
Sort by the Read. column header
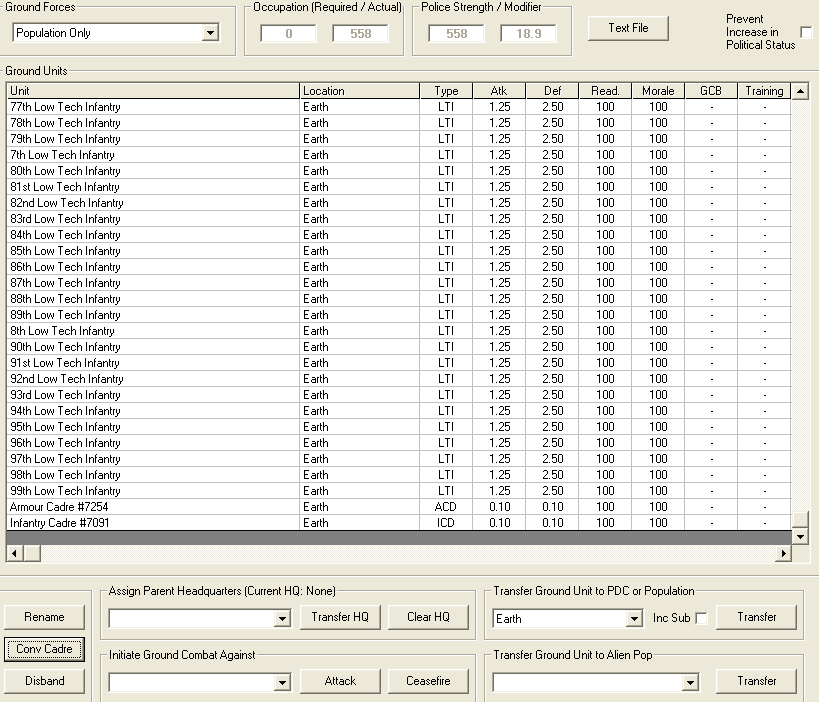click(x=605, y=91)
